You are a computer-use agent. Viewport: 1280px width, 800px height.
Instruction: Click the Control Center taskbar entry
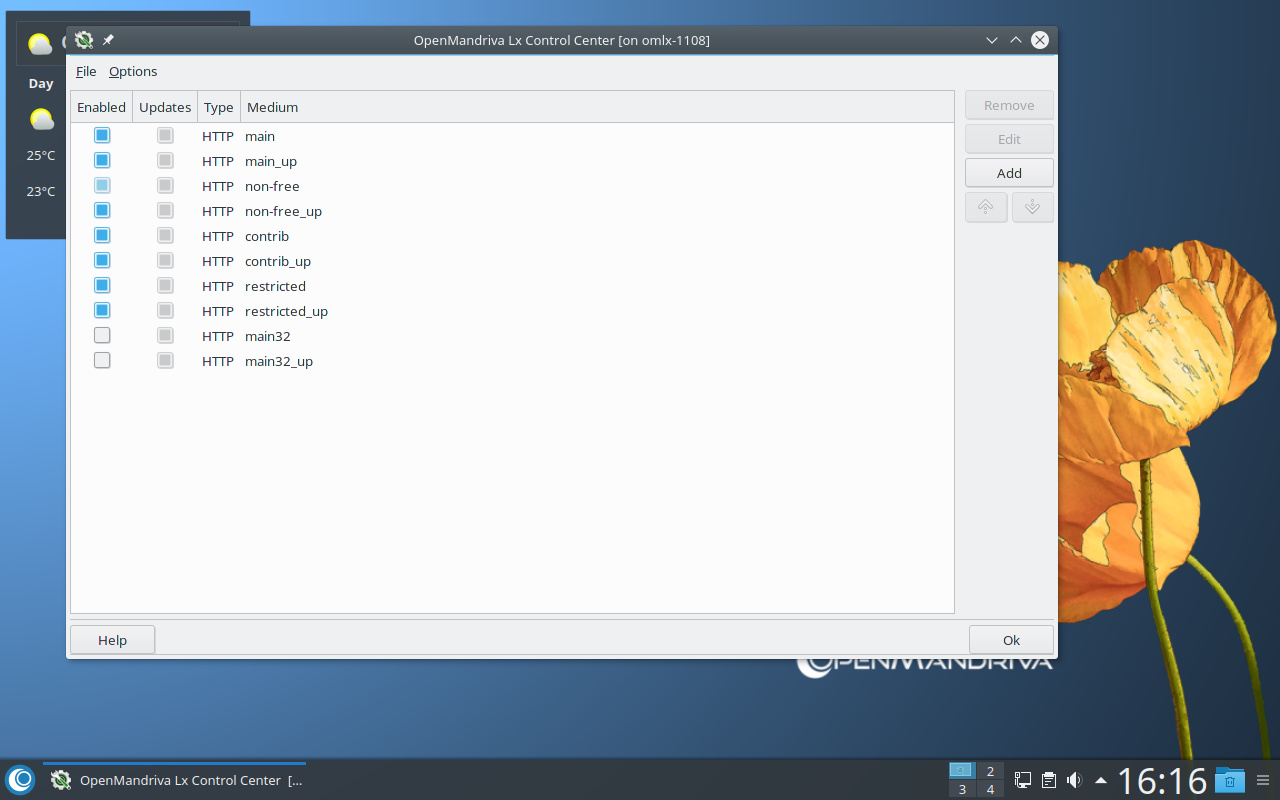point(175,780)
